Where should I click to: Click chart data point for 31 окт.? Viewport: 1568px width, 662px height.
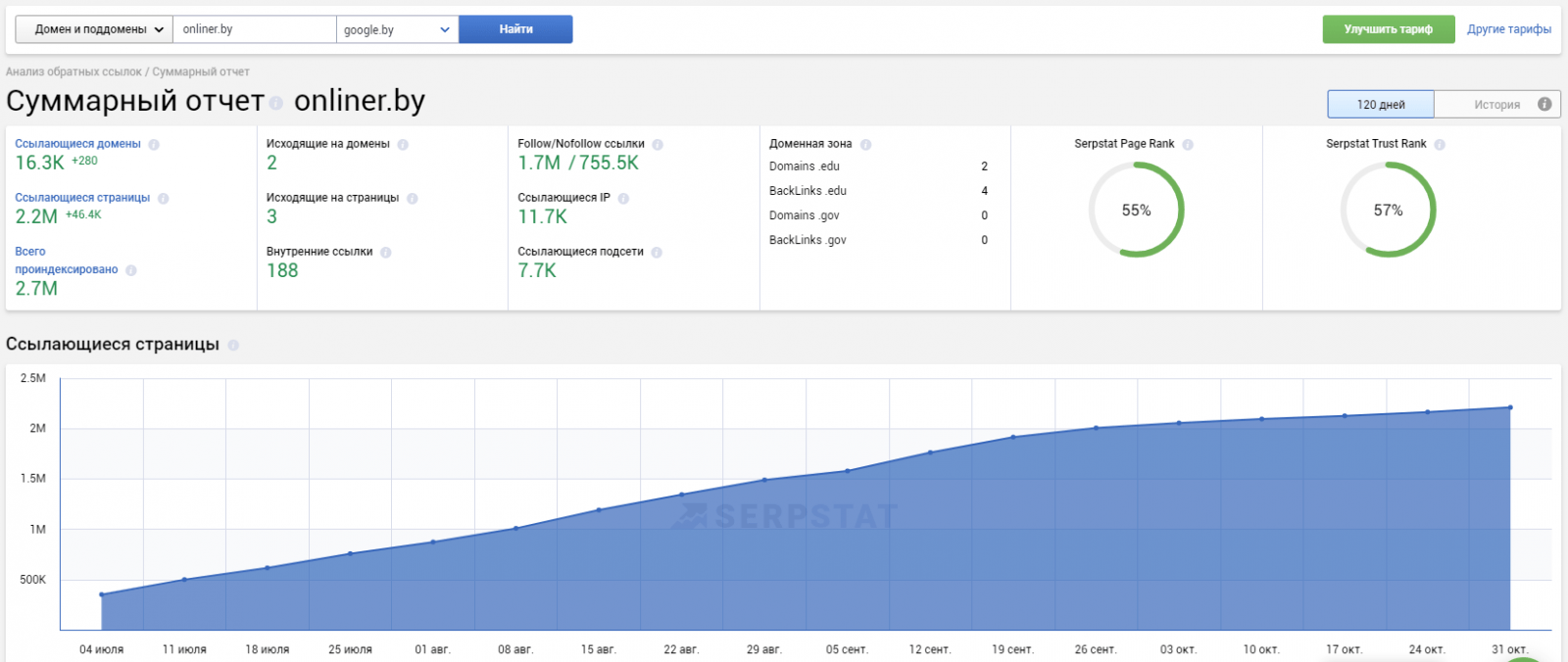[x=1510, y=407]
